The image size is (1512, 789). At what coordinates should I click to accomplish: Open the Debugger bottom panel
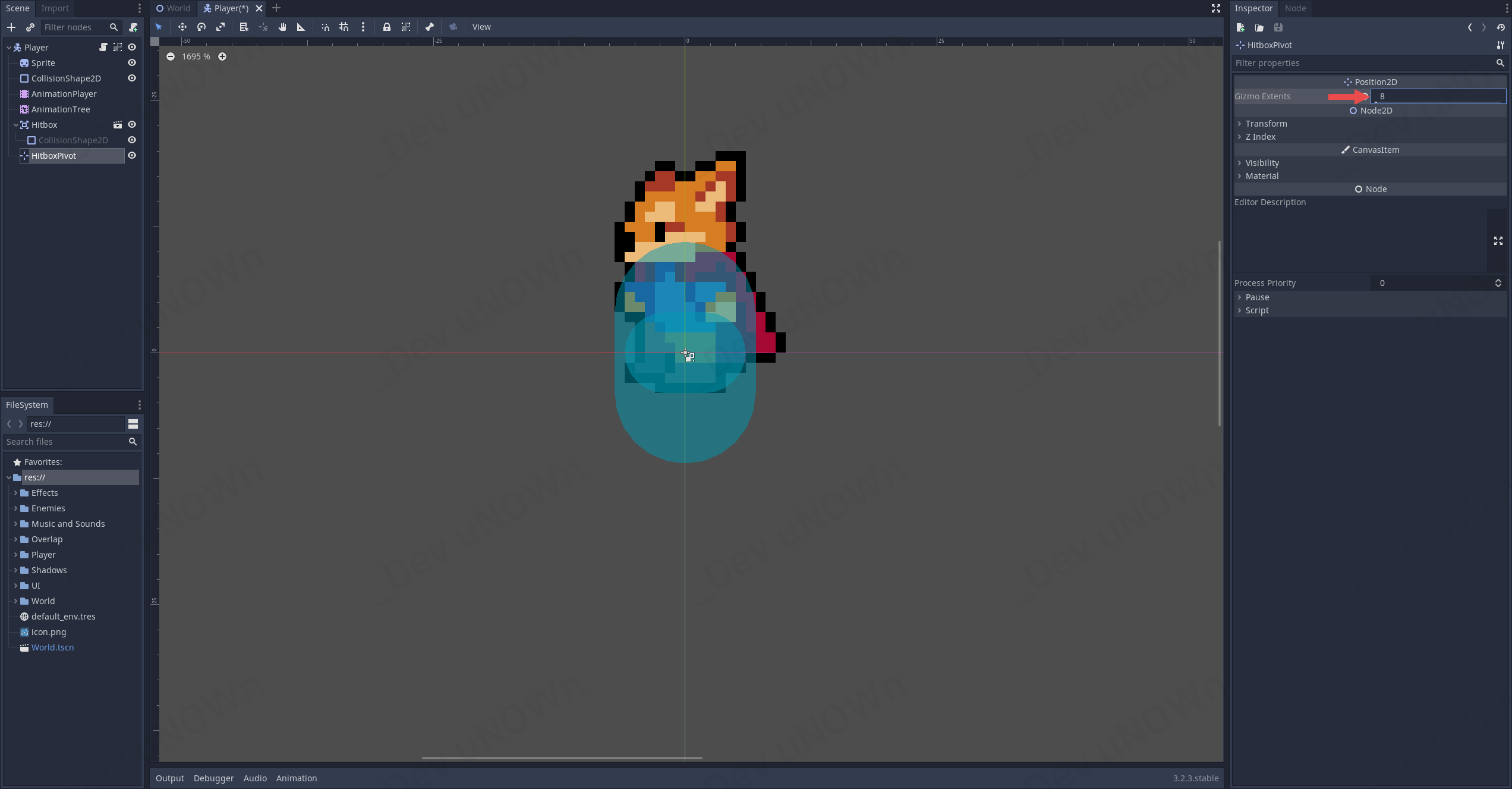pyautogui.click(x=213, y=778)
